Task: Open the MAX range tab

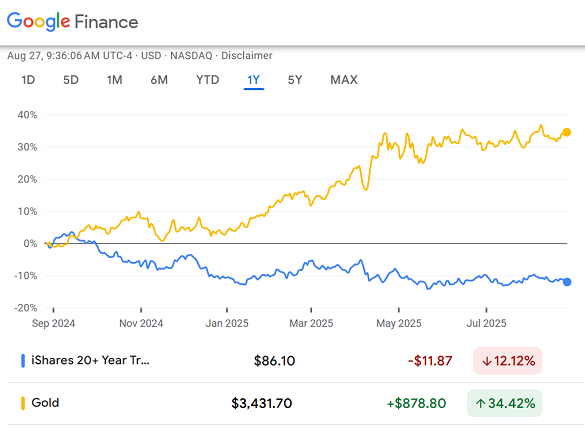Action: pyautogui.click(x=344, y=80)
